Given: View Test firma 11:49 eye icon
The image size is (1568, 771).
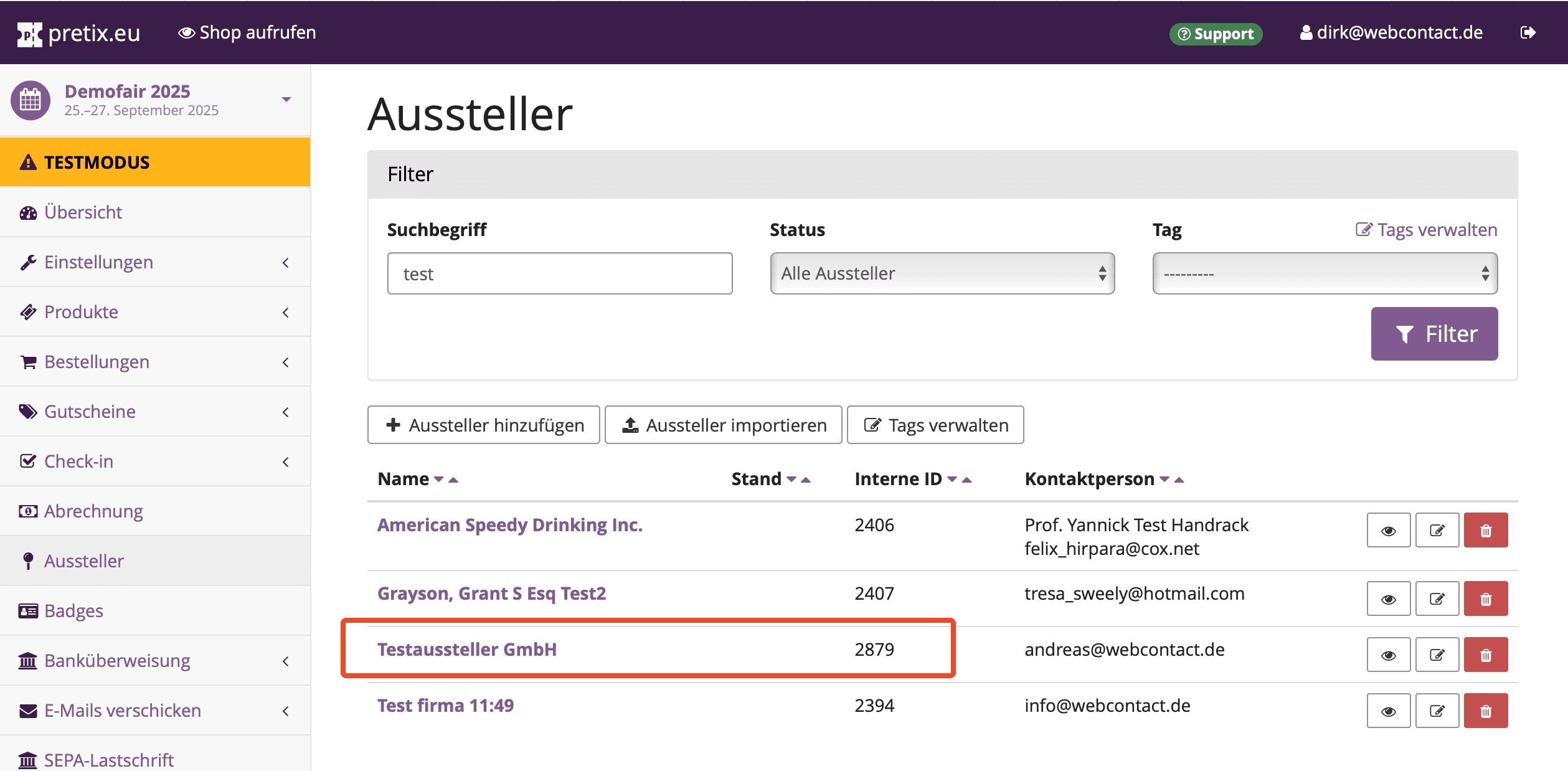Looking at the screenshot, I should tap(1389, 711).
